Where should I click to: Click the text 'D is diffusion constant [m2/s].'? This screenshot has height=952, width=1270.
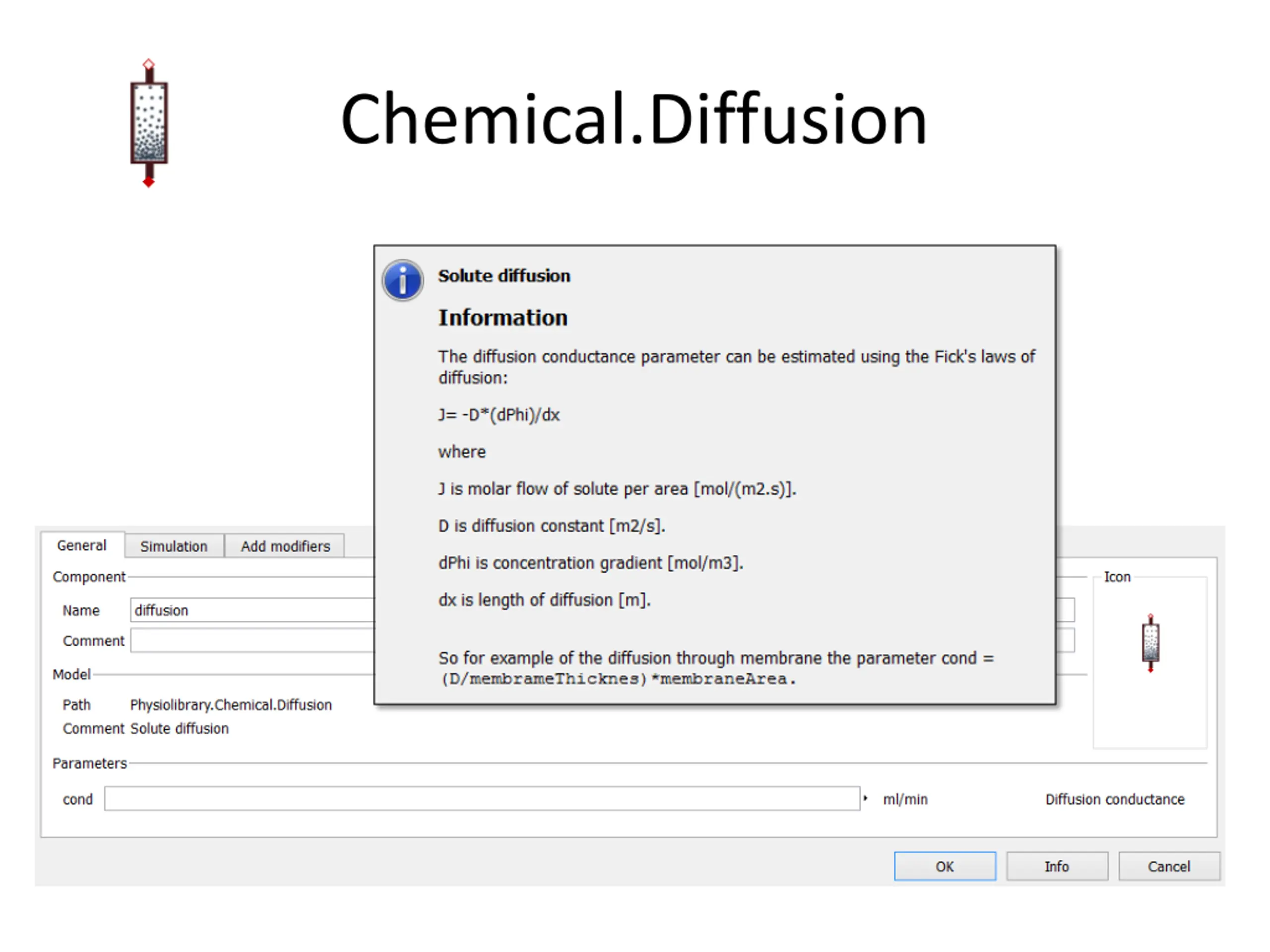coord(552,526)
